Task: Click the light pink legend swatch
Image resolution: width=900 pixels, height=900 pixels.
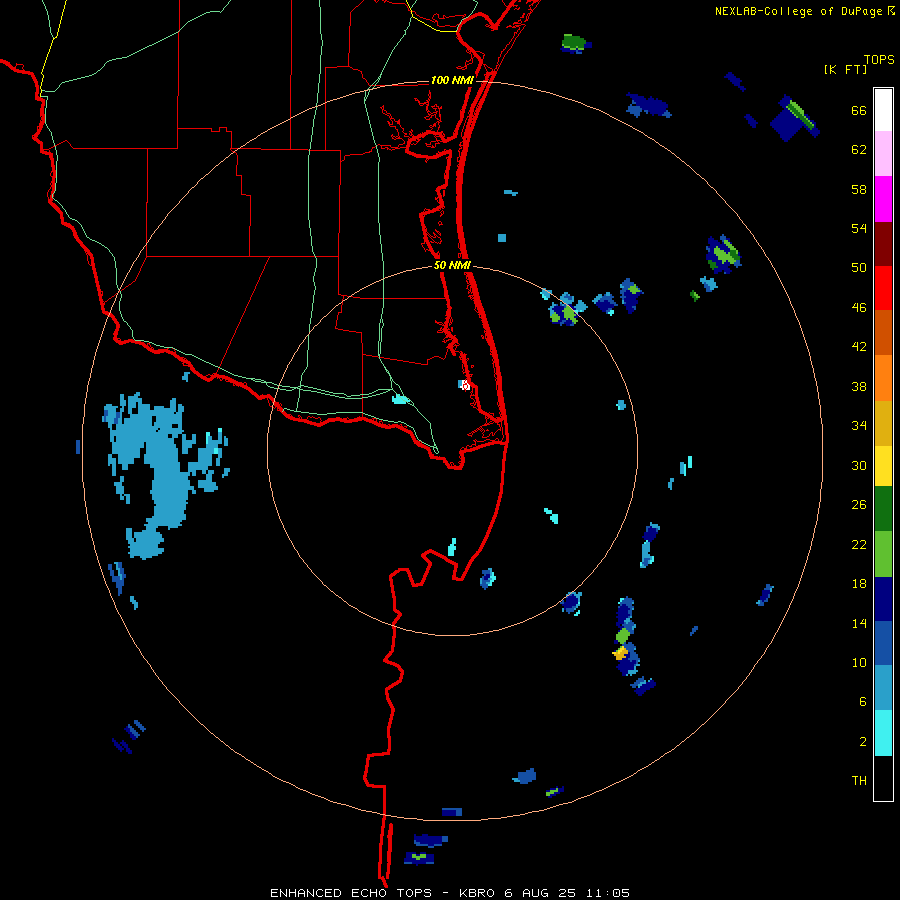Action: 883,154
